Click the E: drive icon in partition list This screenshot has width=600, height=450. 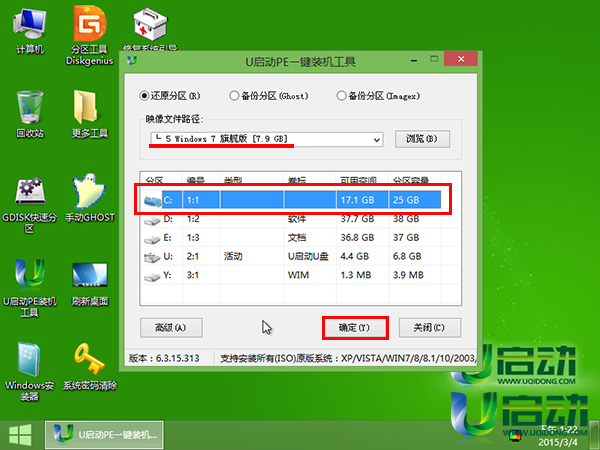point(152,239)
